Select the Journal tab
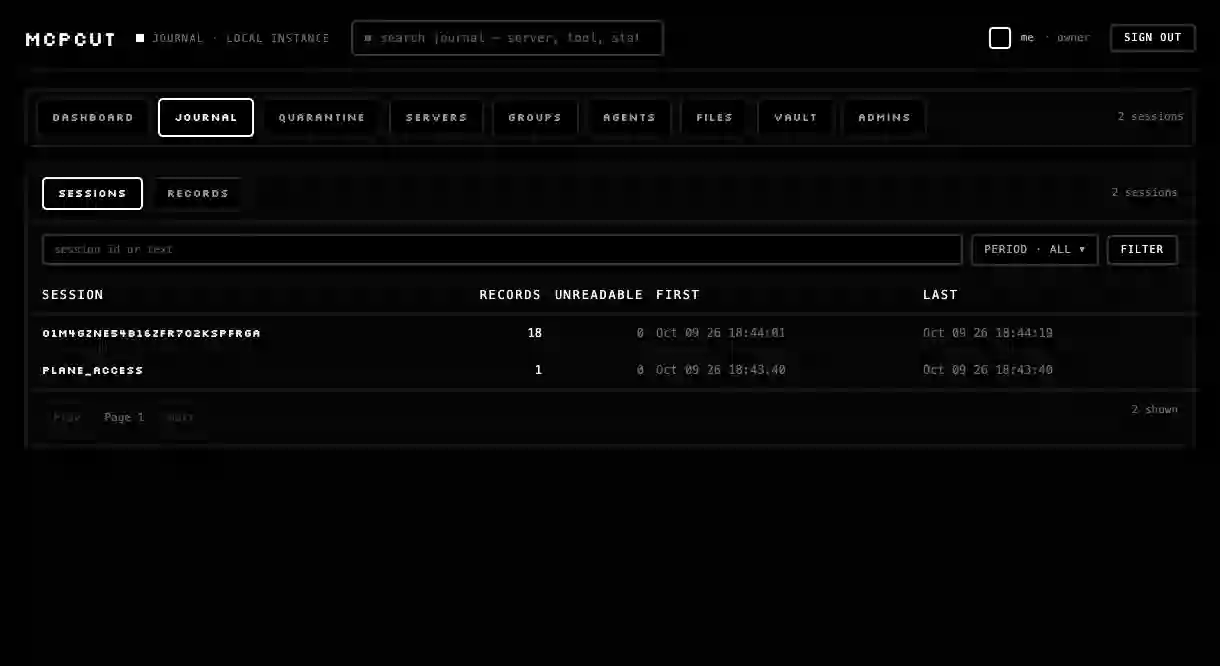 point(206,117)
